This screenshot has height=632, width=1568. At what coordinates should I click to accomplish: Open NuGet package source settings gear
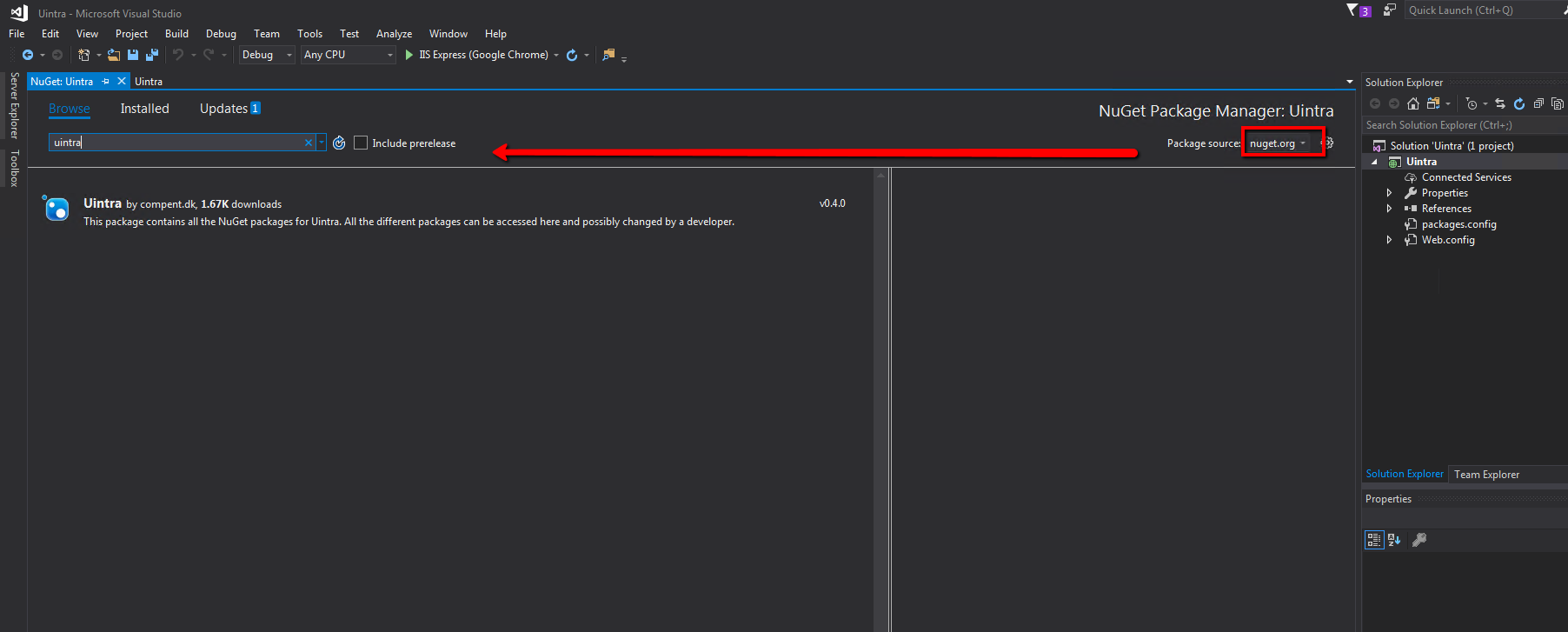pos(1327,143)
